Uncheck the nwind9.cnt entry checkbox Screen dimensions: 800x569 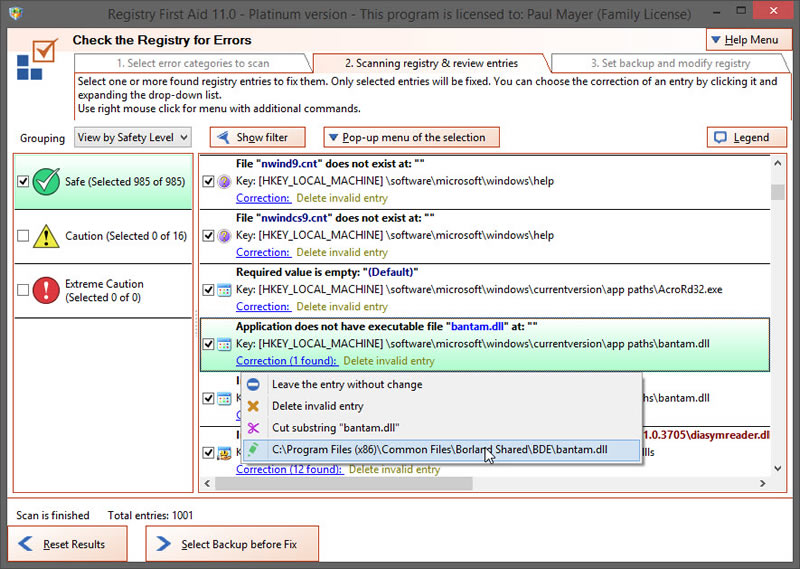[208, 181]
